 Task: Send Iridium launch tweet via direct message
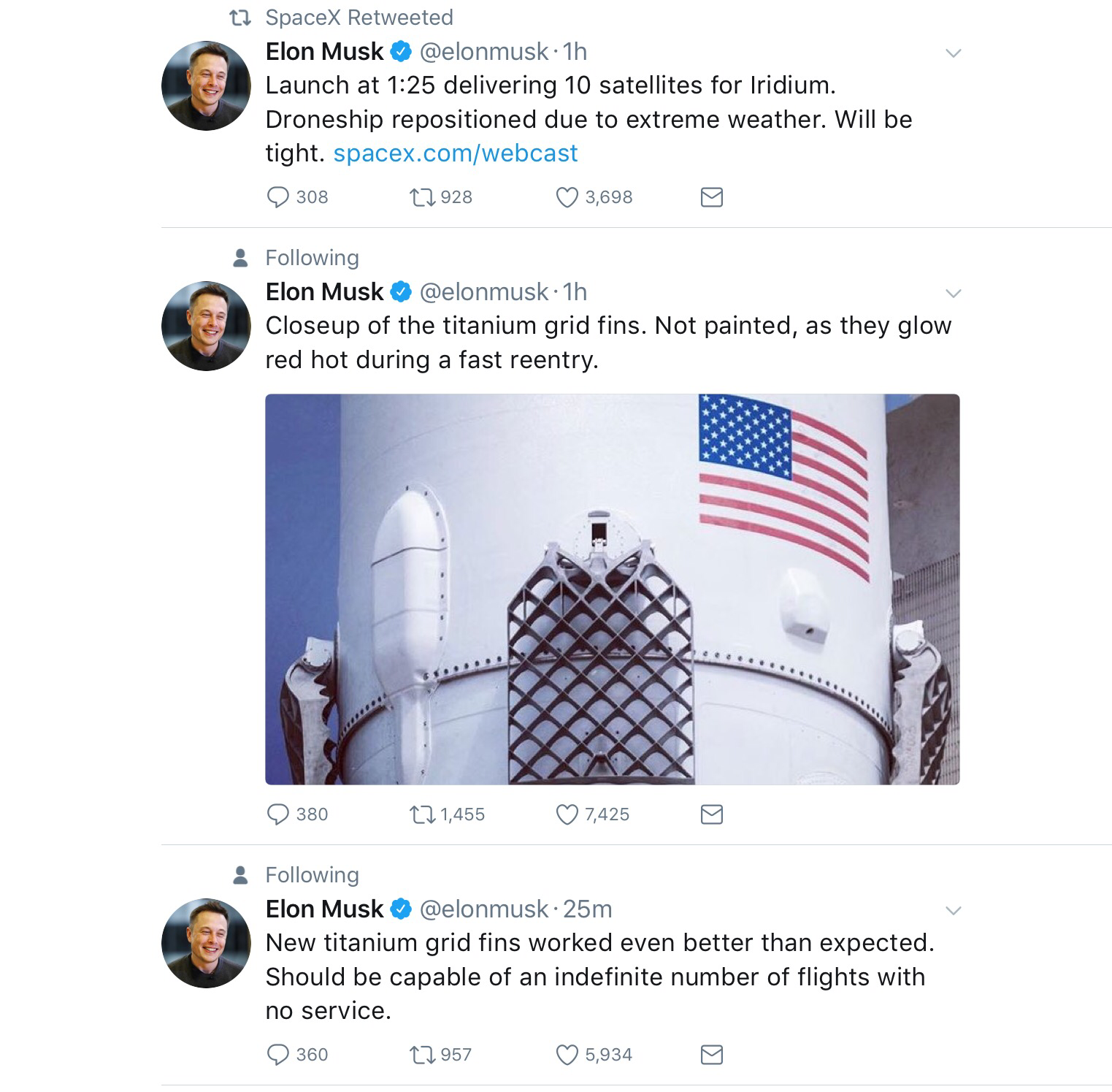coord(711,197)
